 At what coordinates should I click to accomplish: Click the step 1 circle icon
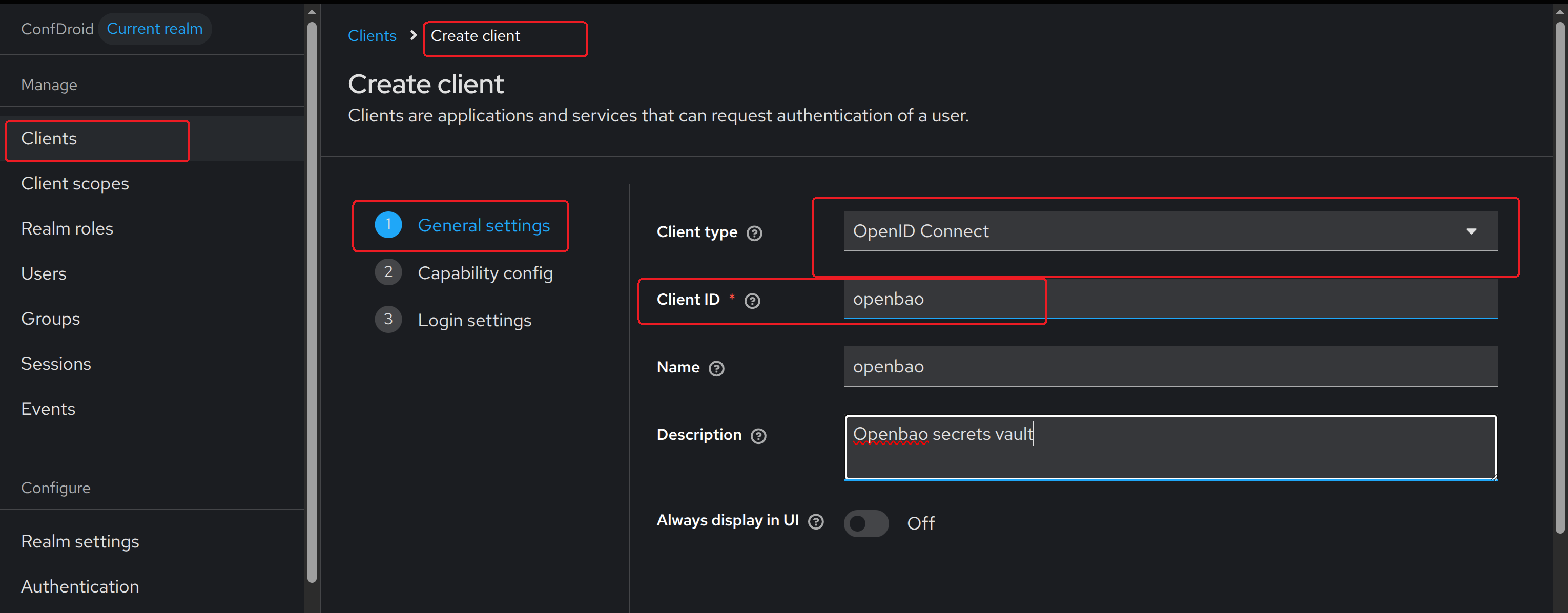click(x=388, y=225)
